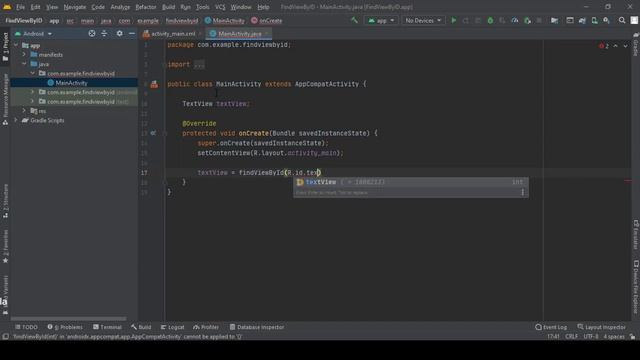Toggle the Emulator side panel tab
640x360 pixels.
pyautogui.click(x=636, y=235)
